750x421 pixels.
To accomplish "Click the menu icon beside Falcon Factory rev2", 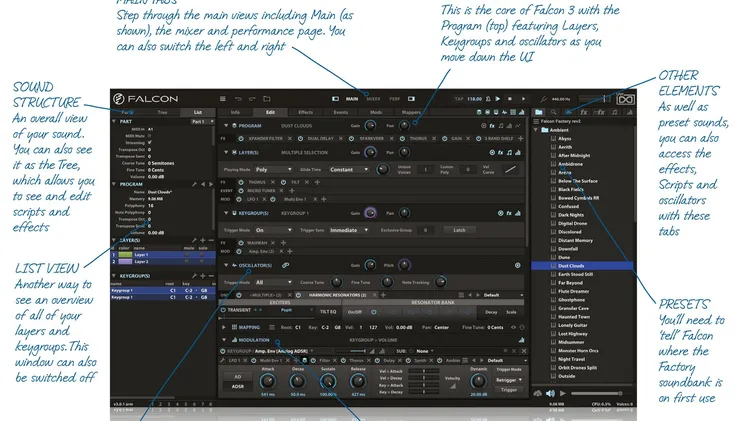I will coord(536,122).
